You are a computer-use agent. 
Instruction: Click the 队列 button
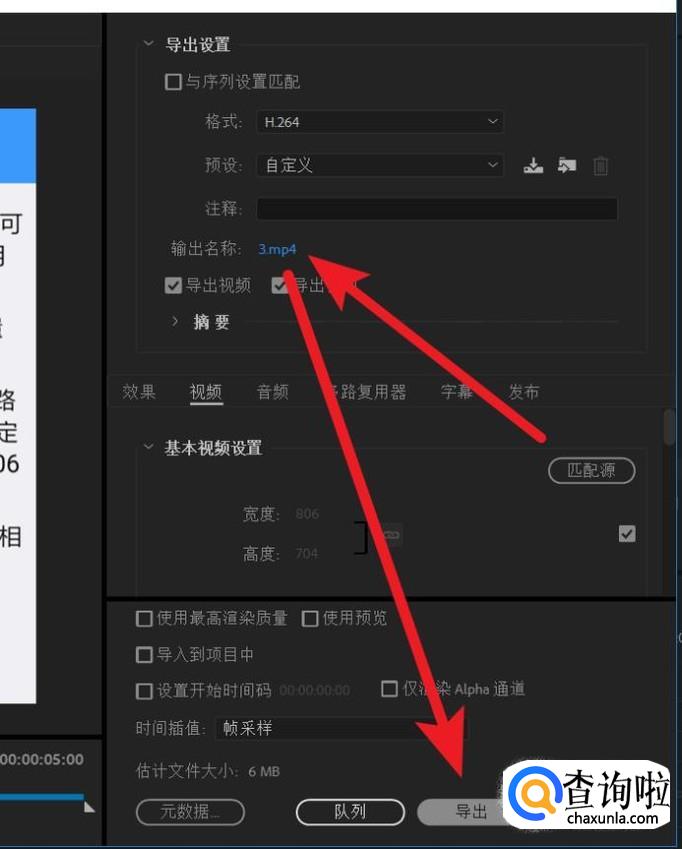coord(350,811)
